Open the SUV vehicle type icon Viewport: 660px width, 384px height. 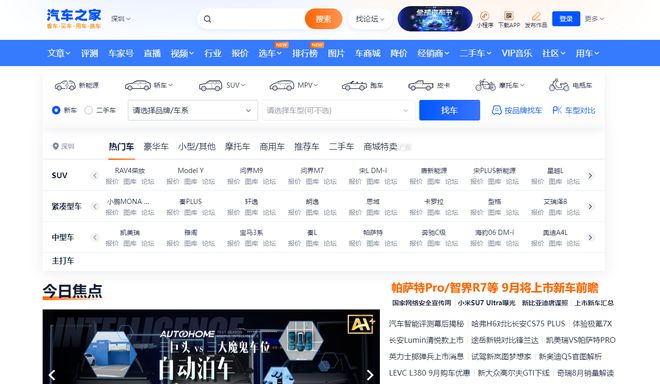point(210,85)
